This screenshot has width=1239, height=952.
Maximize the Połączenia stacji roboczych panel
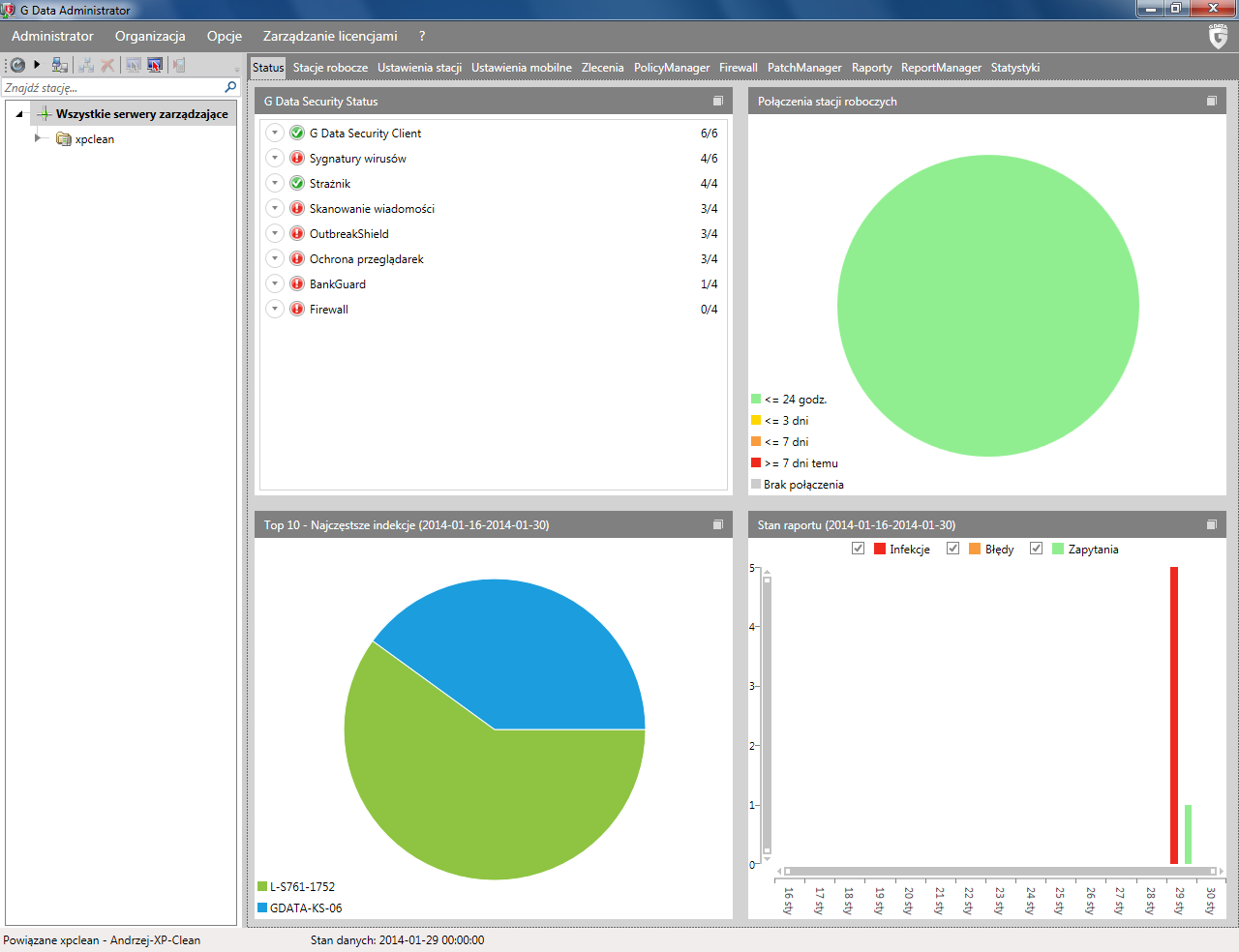point(1212,101)
